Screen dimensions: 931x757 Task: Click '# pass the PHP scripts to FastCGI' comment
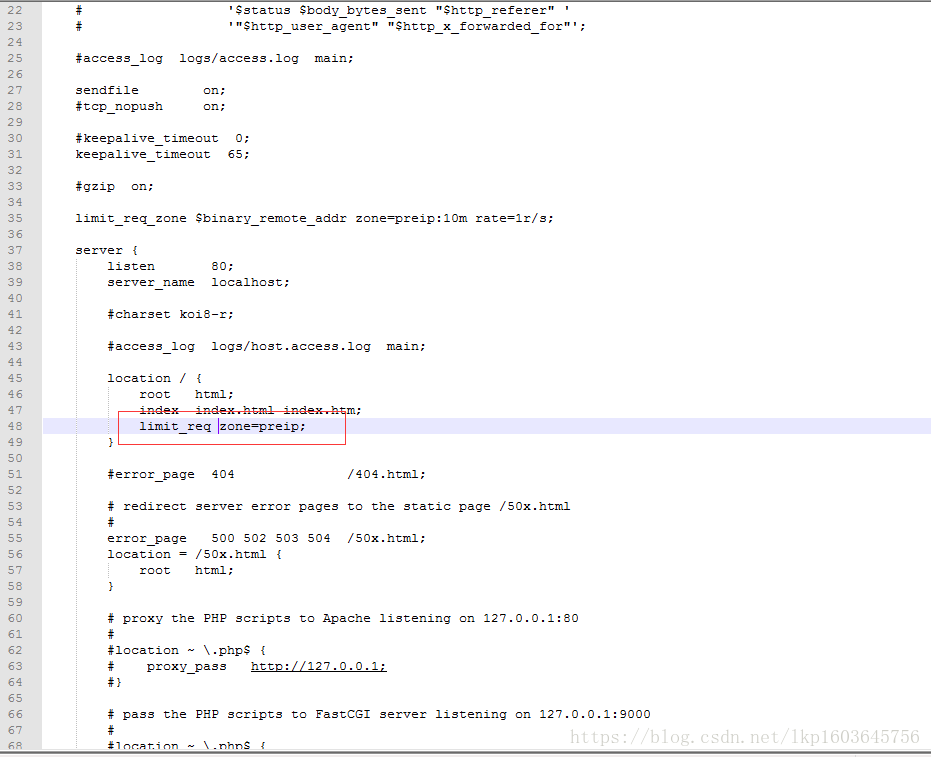[x=379, y=714]
